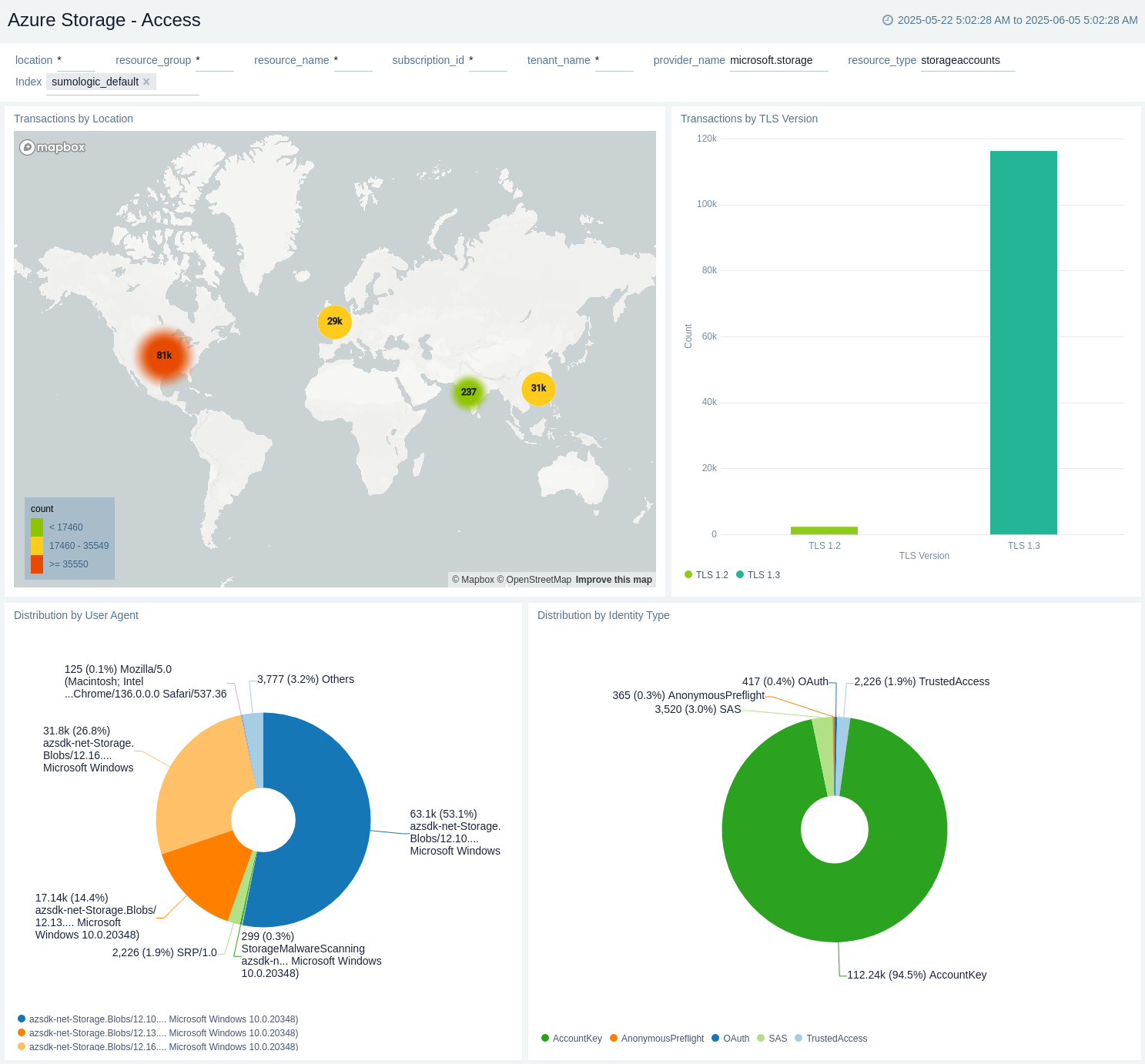Select the 237 cluster over India
Image resolution: width=1145 pixels, height=1064 pixels.
(x=469, y=392)
